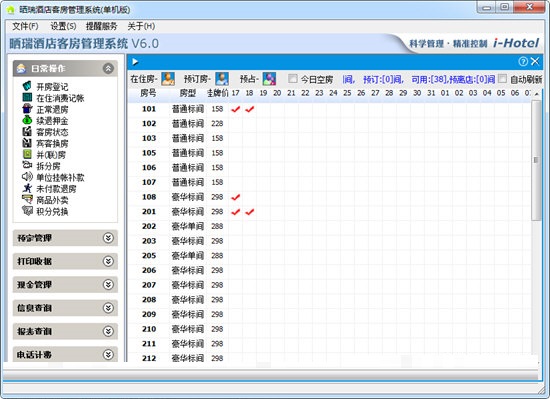Click 豪华单间 type for room 202

point(187,226)
